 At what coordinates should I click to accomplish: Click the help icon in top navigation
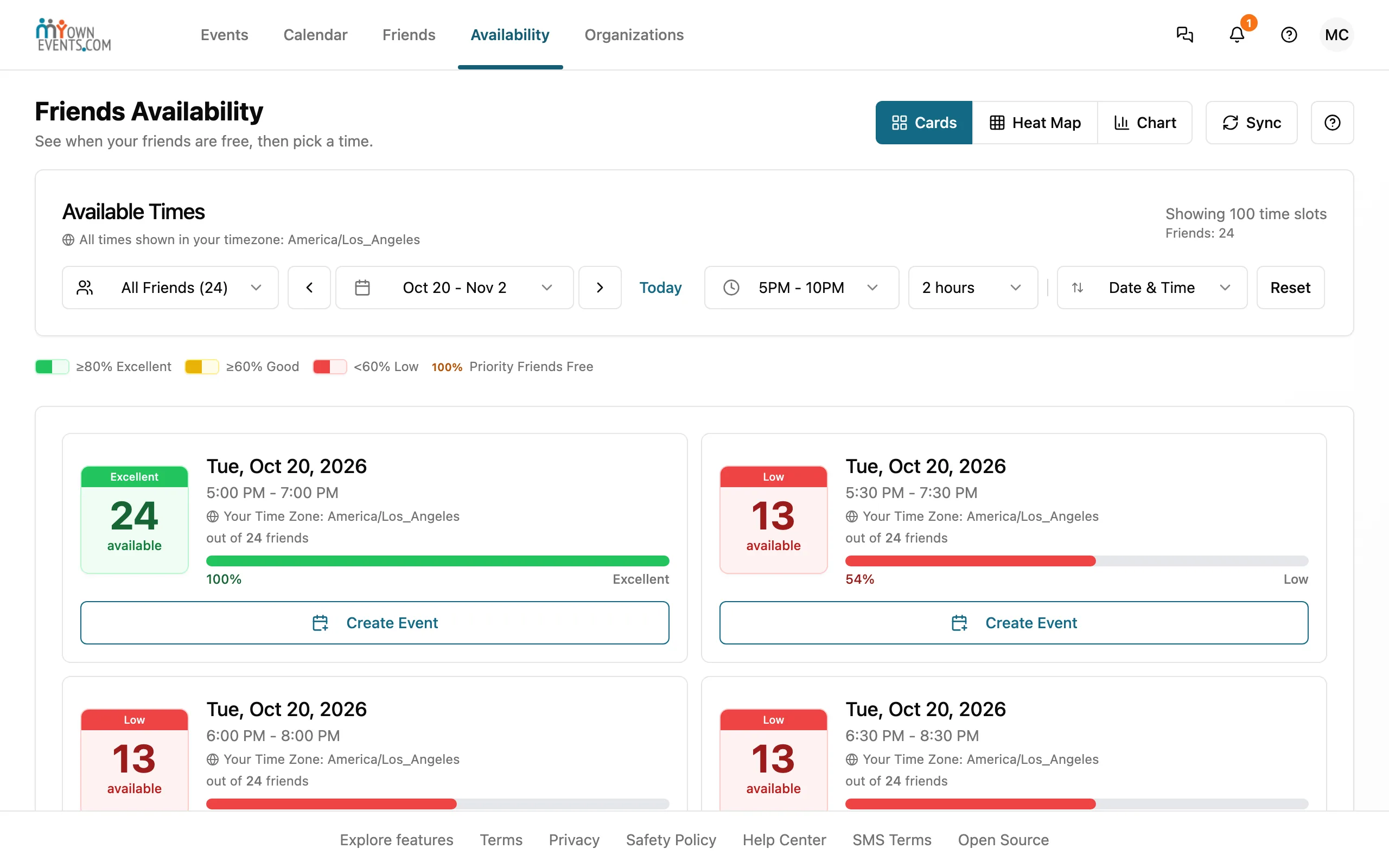click(1289, 35)
